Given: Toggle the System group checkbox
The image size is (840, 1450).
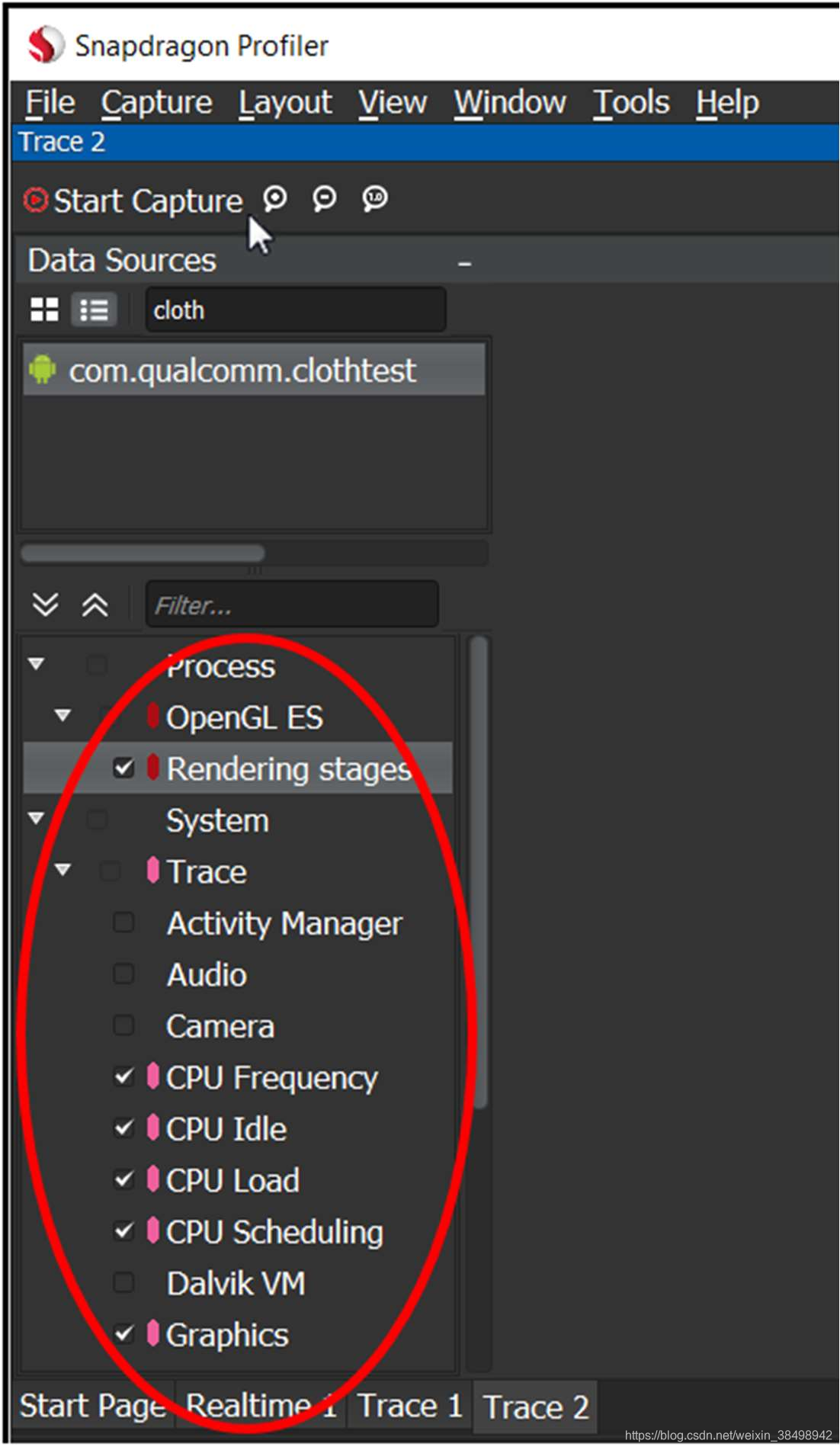Looking at the screenshot, I should click(x=97, y=820).
